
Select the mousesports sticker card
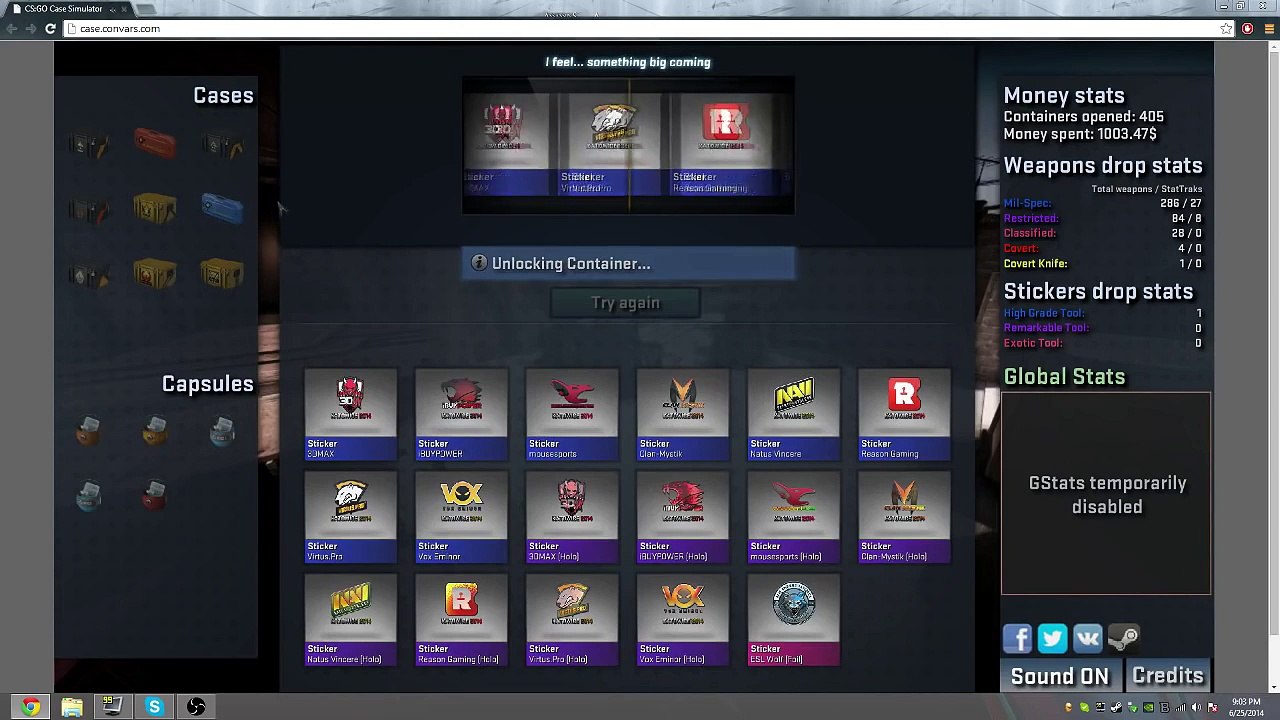click(572, 415)
